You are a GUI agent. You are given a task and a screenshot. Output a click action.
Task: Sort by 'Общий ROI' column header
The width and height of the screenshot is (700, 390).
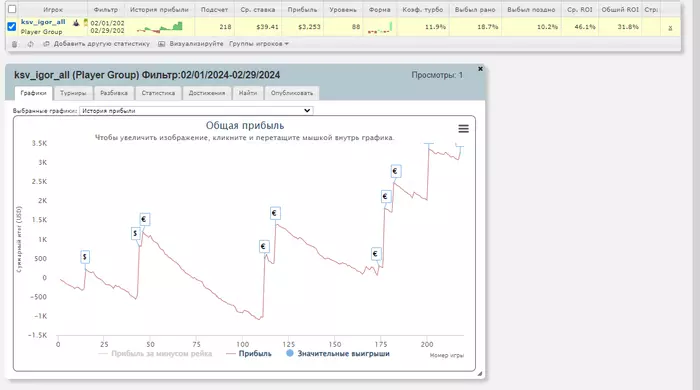click(x=620, y=9)
